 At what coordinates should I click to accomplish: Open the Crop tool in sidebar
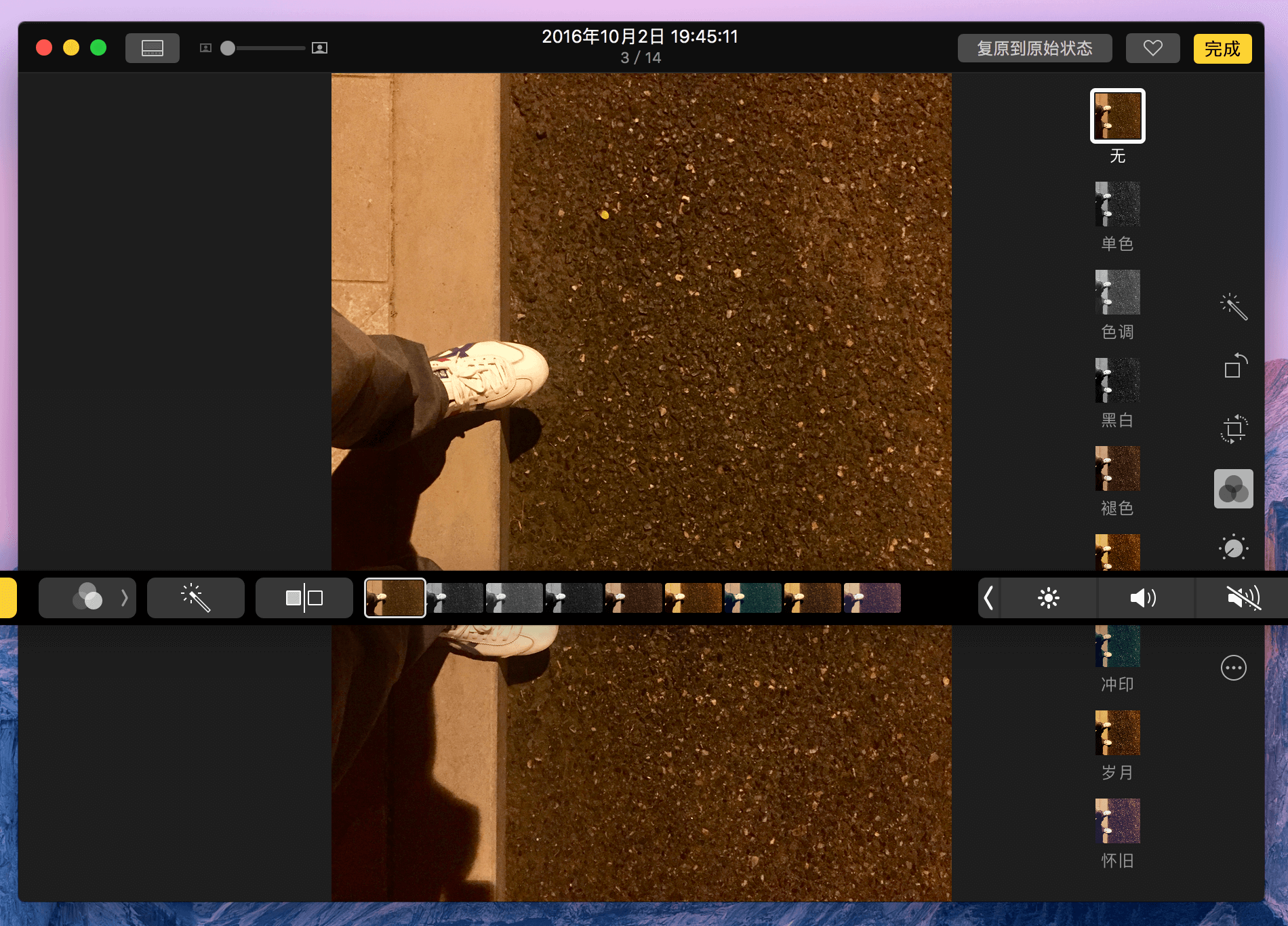pyautogui.click(x=1234, y=428)
